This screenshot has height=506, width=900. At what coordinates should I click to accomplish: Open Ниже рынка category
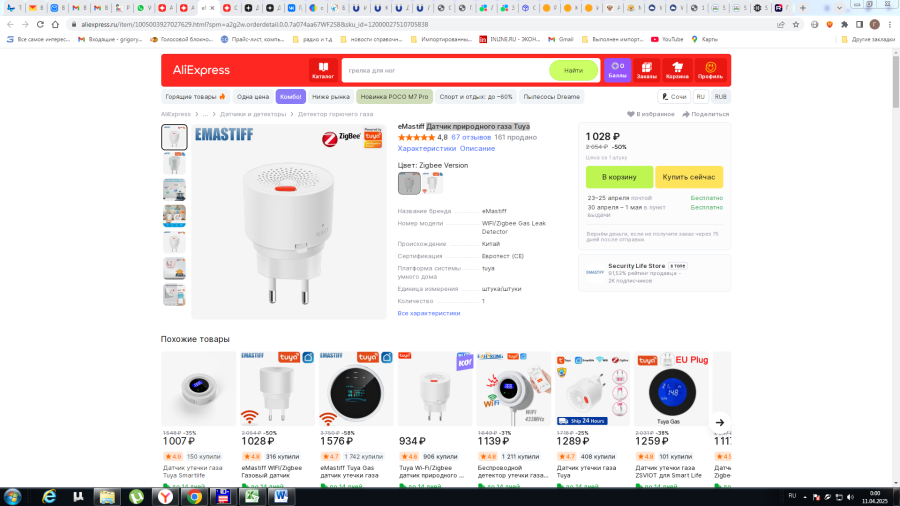click(331, 97)
